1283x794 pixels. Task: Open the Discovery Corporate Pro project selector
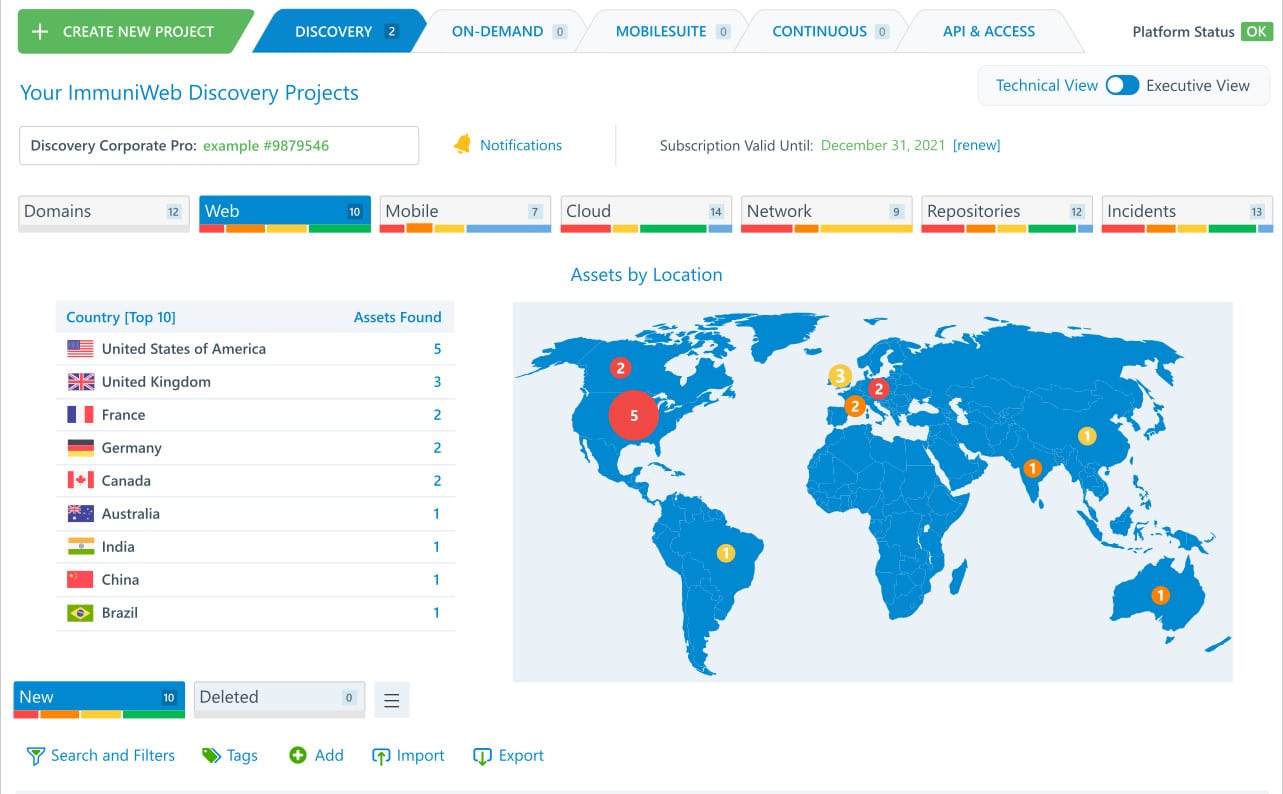(x=219, y=145)
